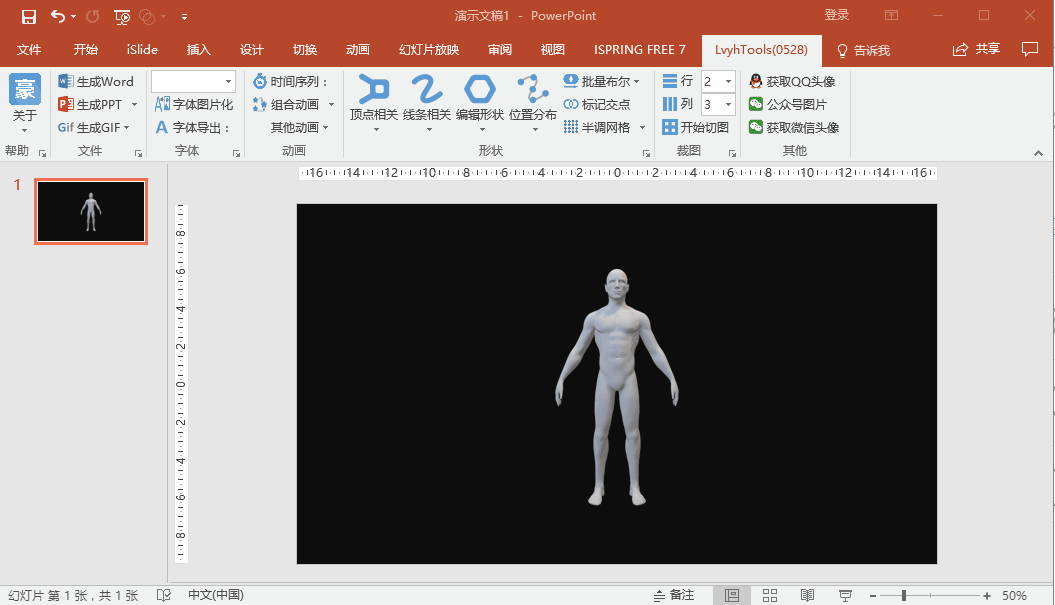Viewport: 1055px width, 605px height.
Task: Open the iSlide ribbon tab
Action: coord(142,50)
